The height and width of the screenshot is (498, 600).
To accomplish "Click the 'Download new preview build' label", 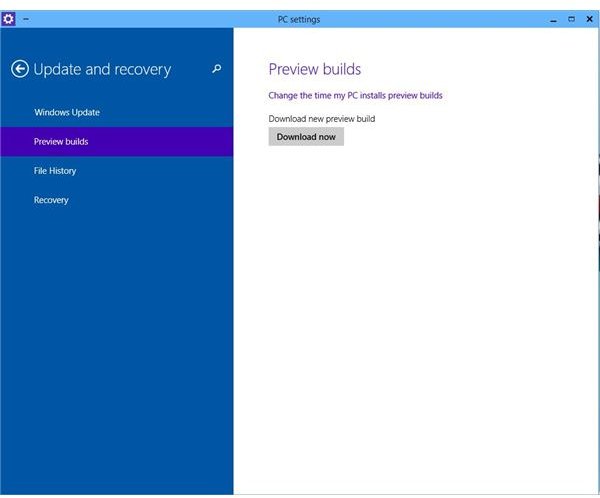I will [321, 119].
